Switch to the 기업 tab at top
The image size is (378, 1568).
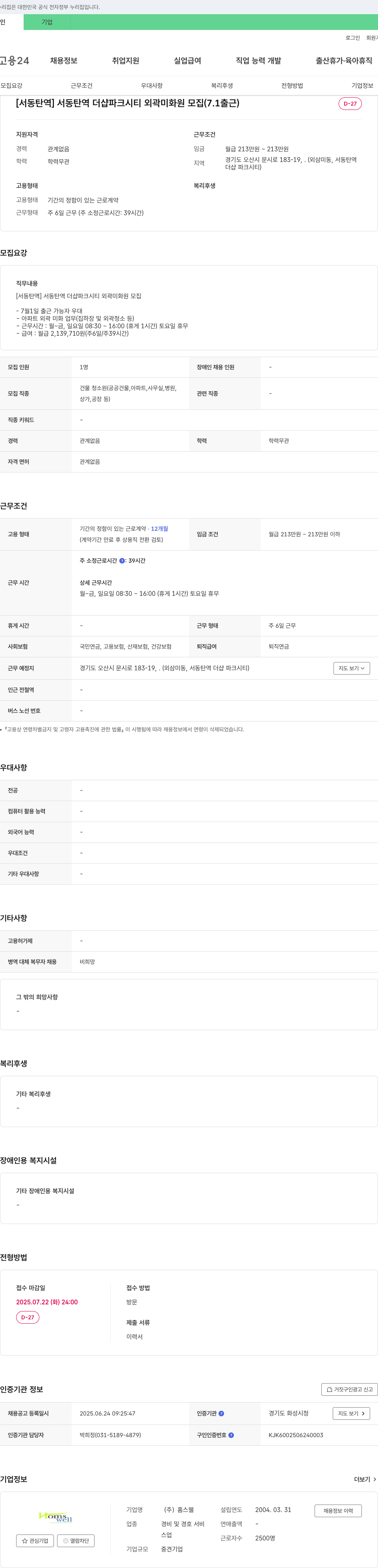(47, 22)
